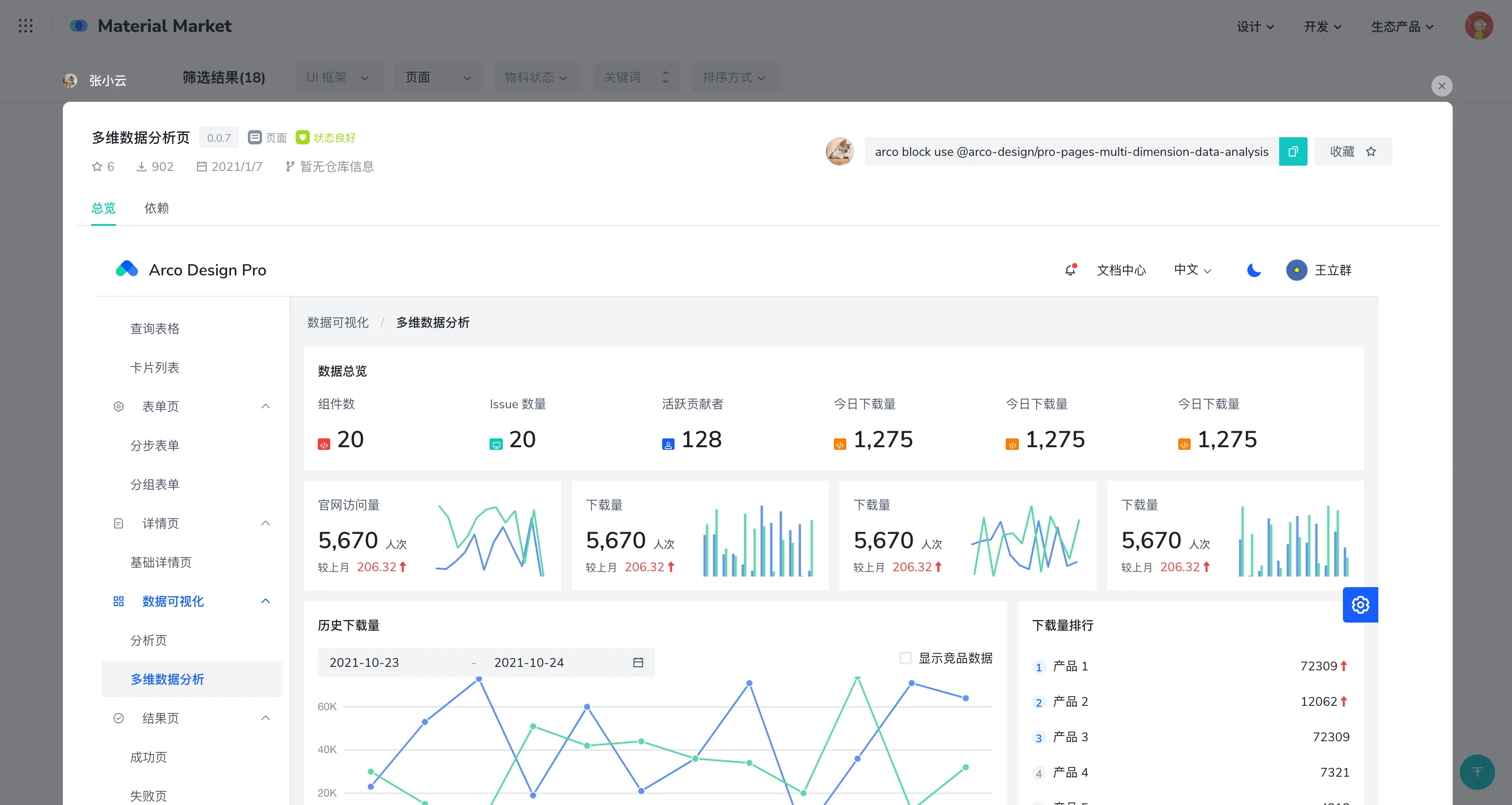Image resolution: width=1512 pixels, height=805 pixels.
Task: Open the 生态产品 top menu
Action: pyautogui.click(x=1402, y=27)
